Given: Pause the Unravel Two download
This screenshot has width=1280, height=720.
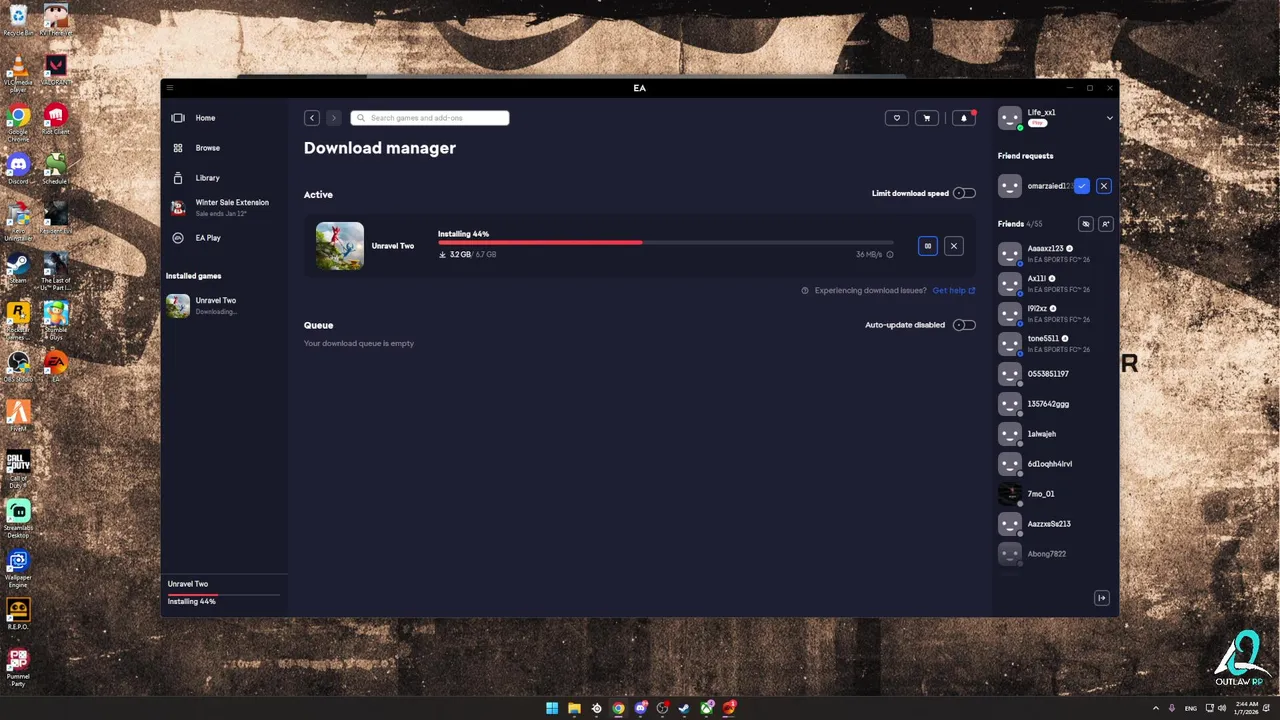Looking at the screenshot, I should click(x=928, y=246).
